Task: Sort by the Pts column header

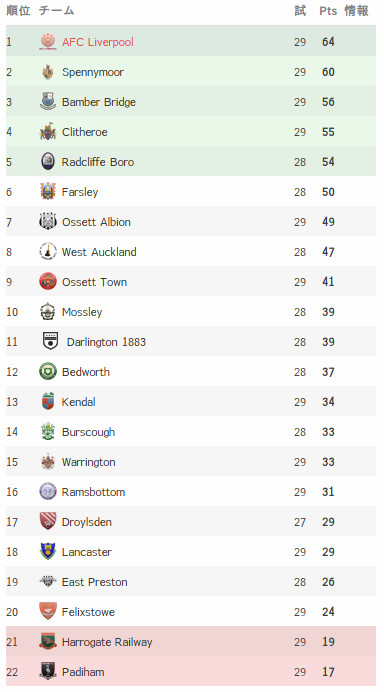Action: pyautogui.click(x=328, y=11)
